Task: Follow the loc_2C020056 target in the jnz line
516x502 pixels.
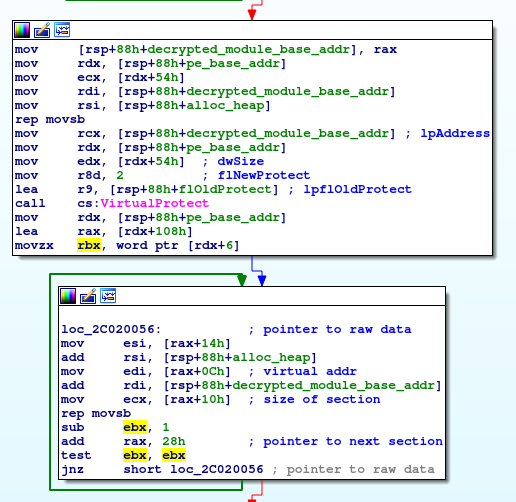Action: 217,469
